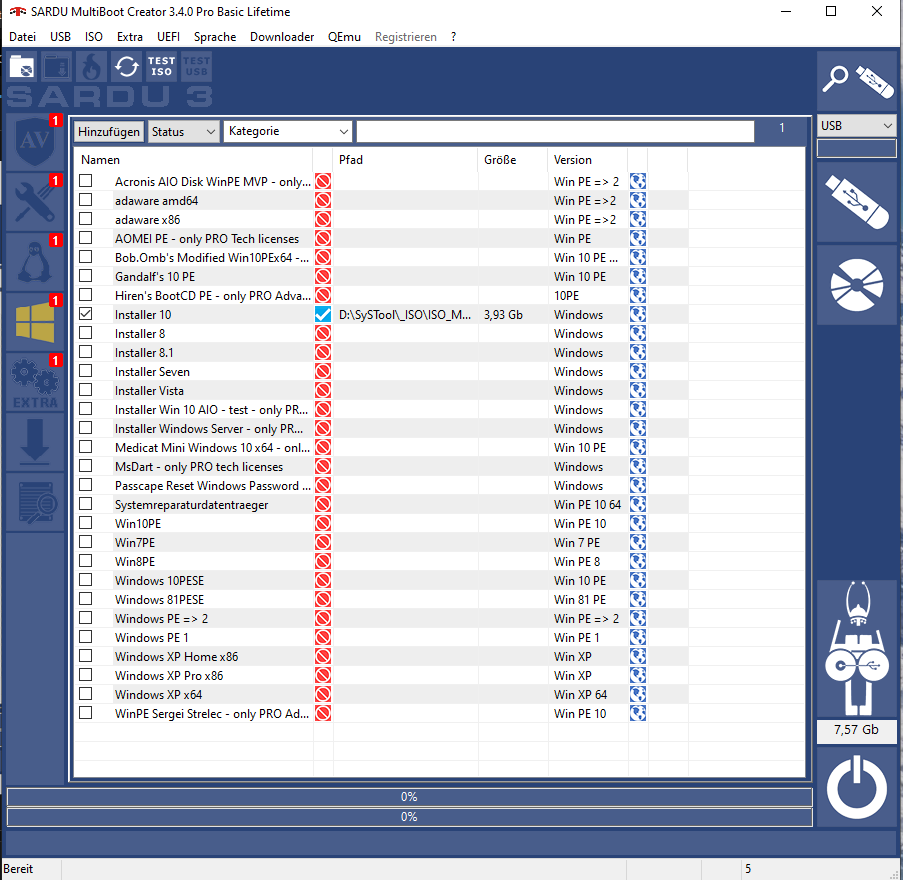Viewport: 903px width, 880px height.
Task: Click the search USB magnifier icon
Action: tap(856, 81)
